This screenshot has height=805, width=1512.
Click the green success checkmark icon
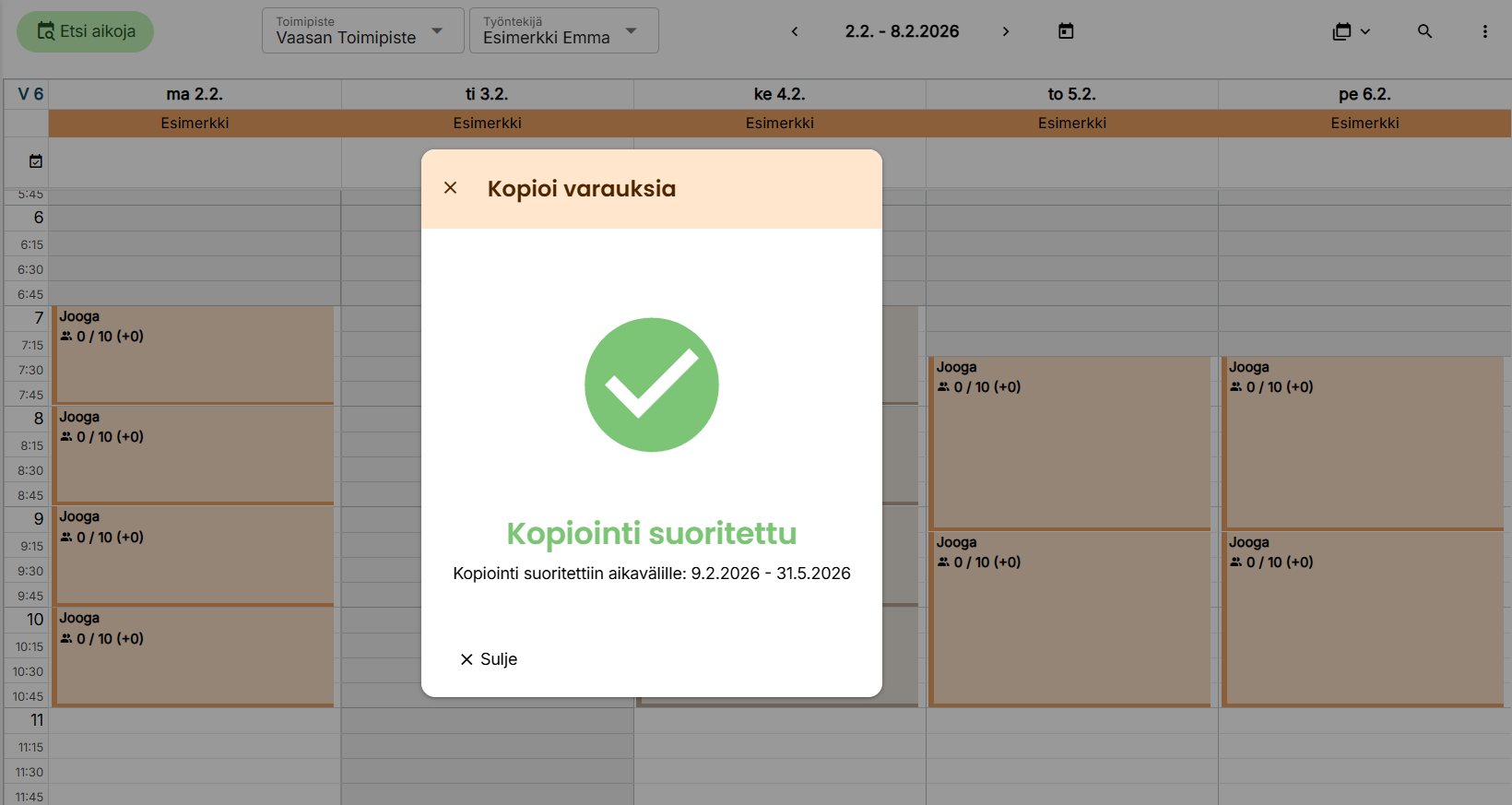[x=652, y=385]
